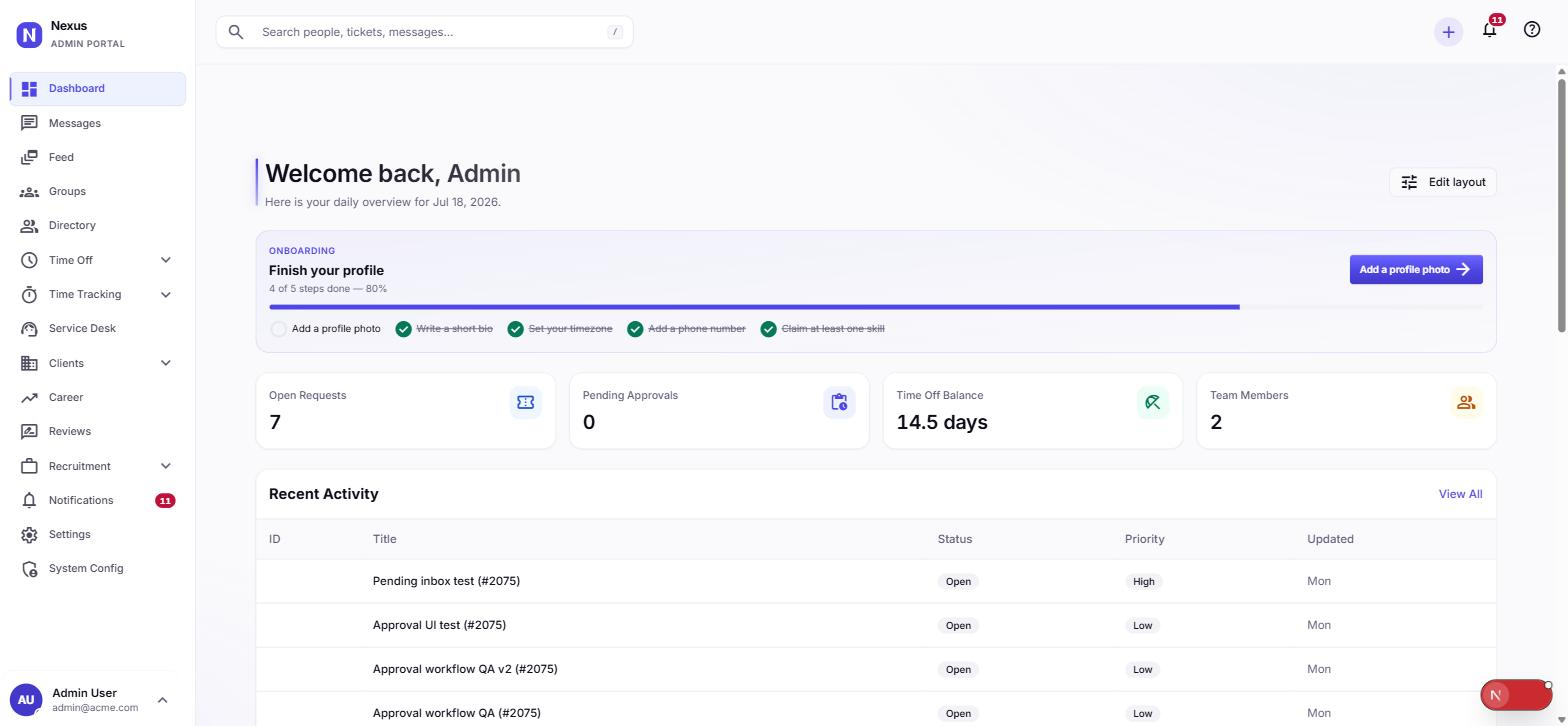Click the Groups people icon
The height and width of the screenshot is (726, 1568).
tap(29, 191)
